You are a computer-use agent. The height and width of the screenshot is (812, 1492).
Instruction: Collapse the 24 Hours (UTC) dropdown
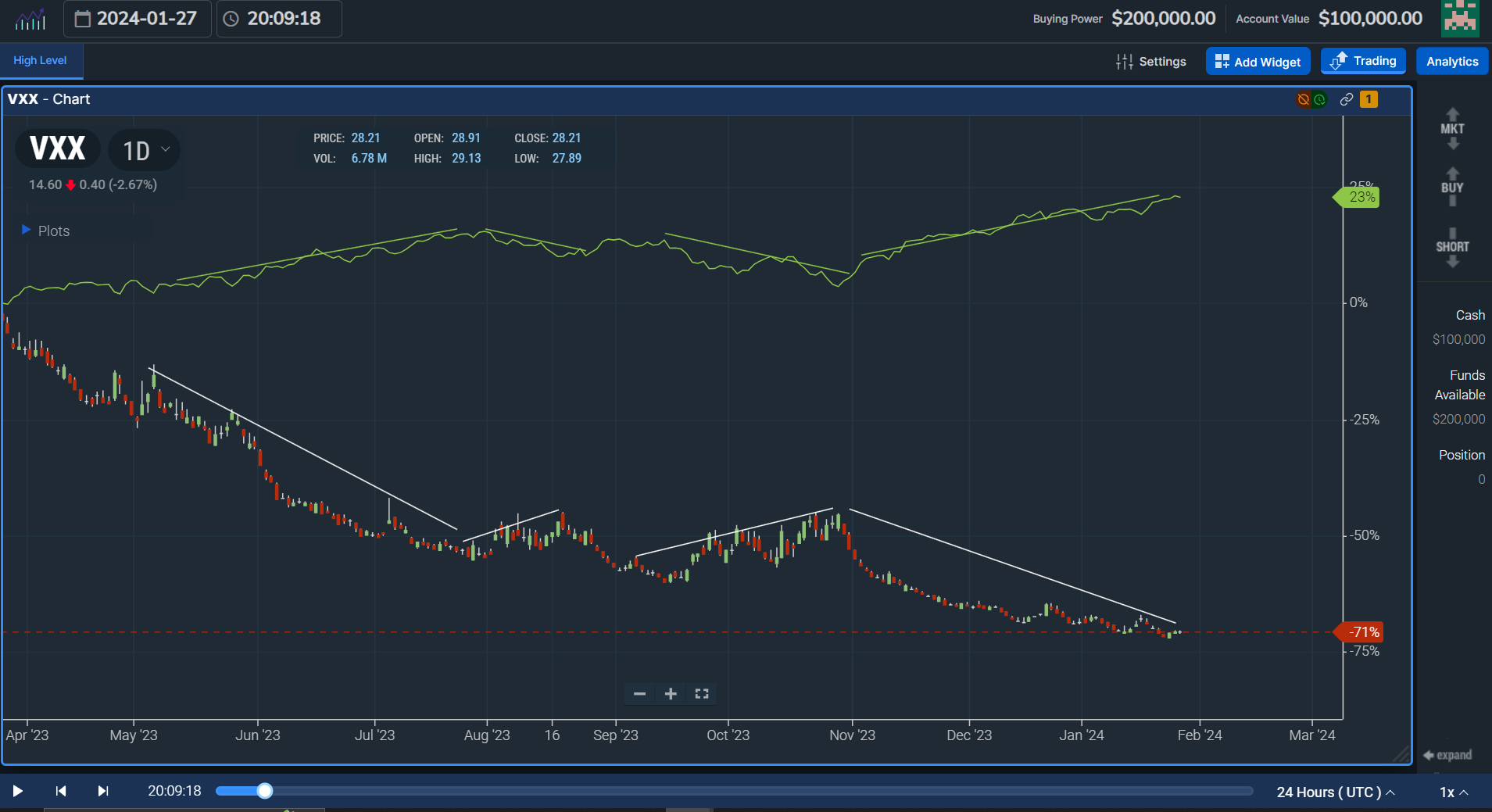click(x=1335, y=792)
